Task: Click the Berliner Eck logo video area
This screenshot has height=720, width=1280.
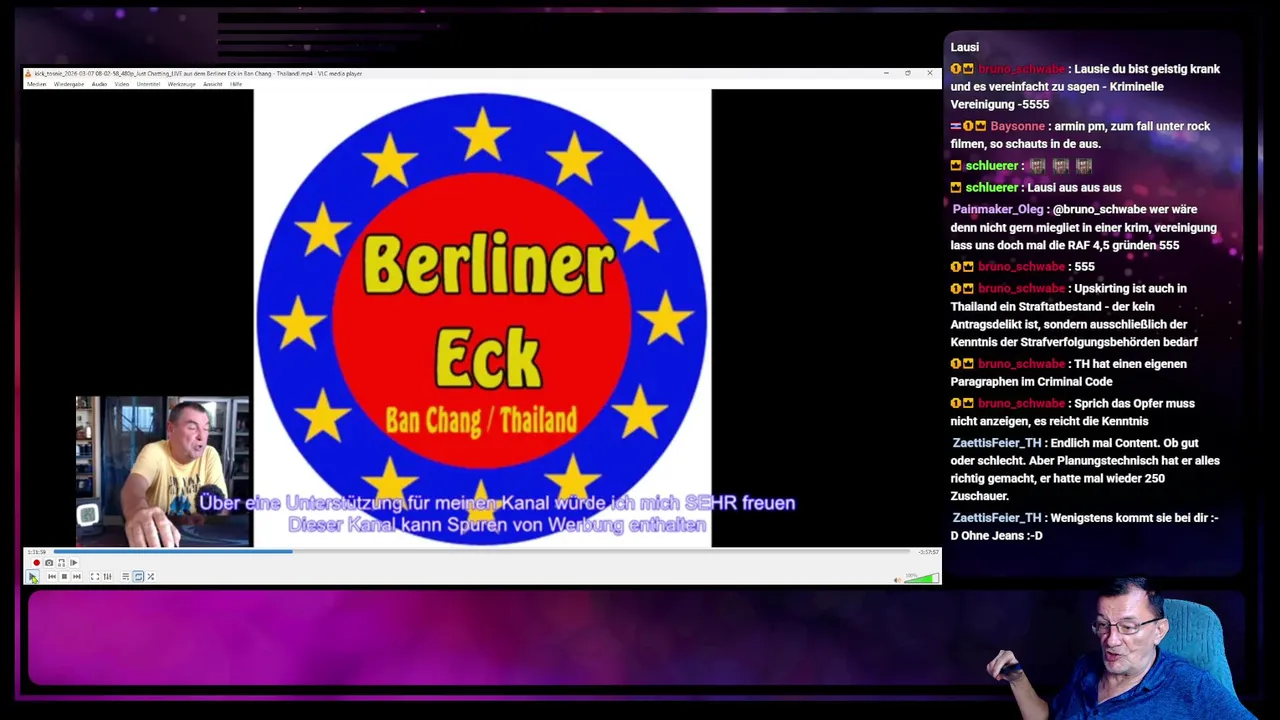Action: click(482, 318)
